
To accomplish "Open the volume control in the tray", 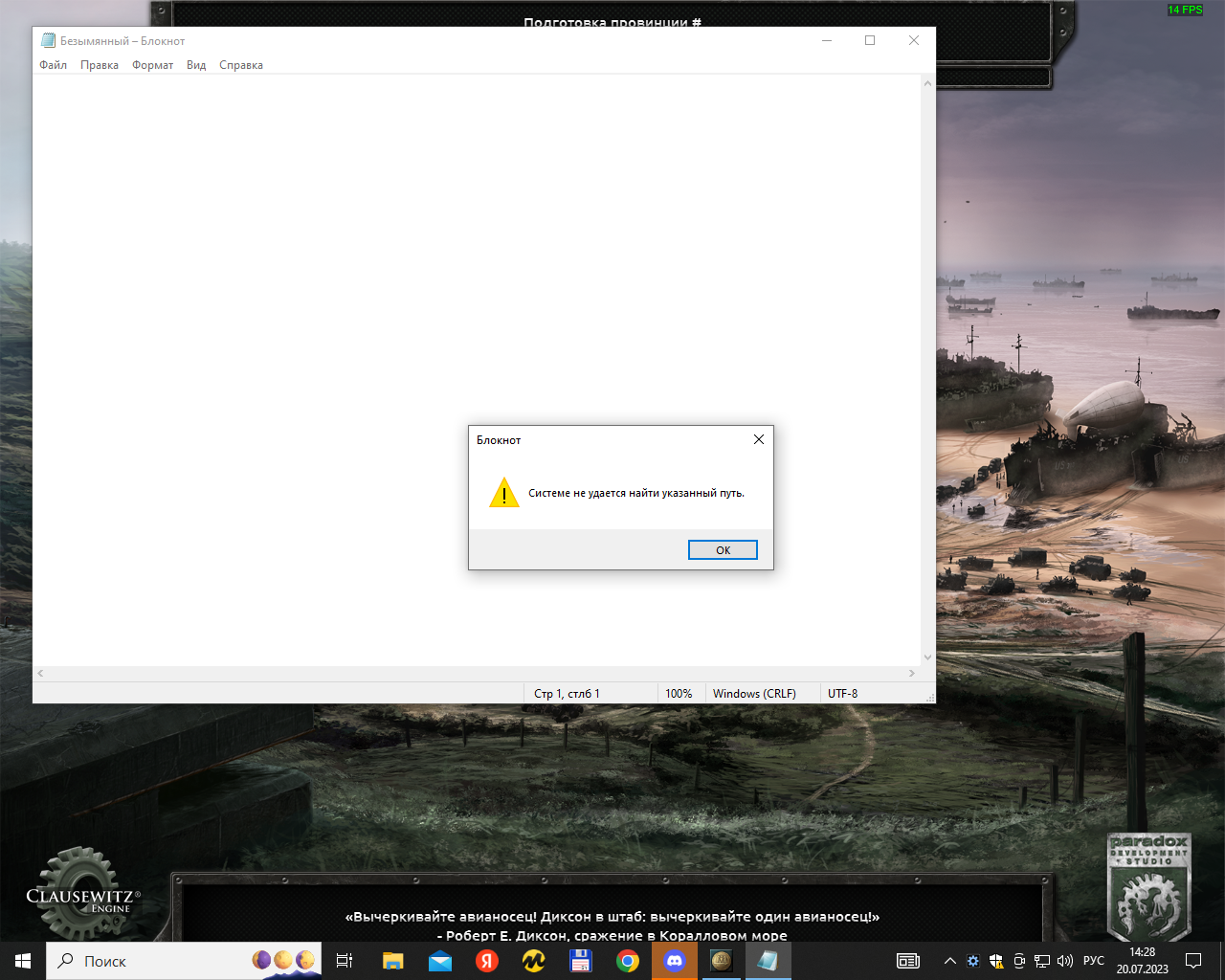I will pos(1065,961).
